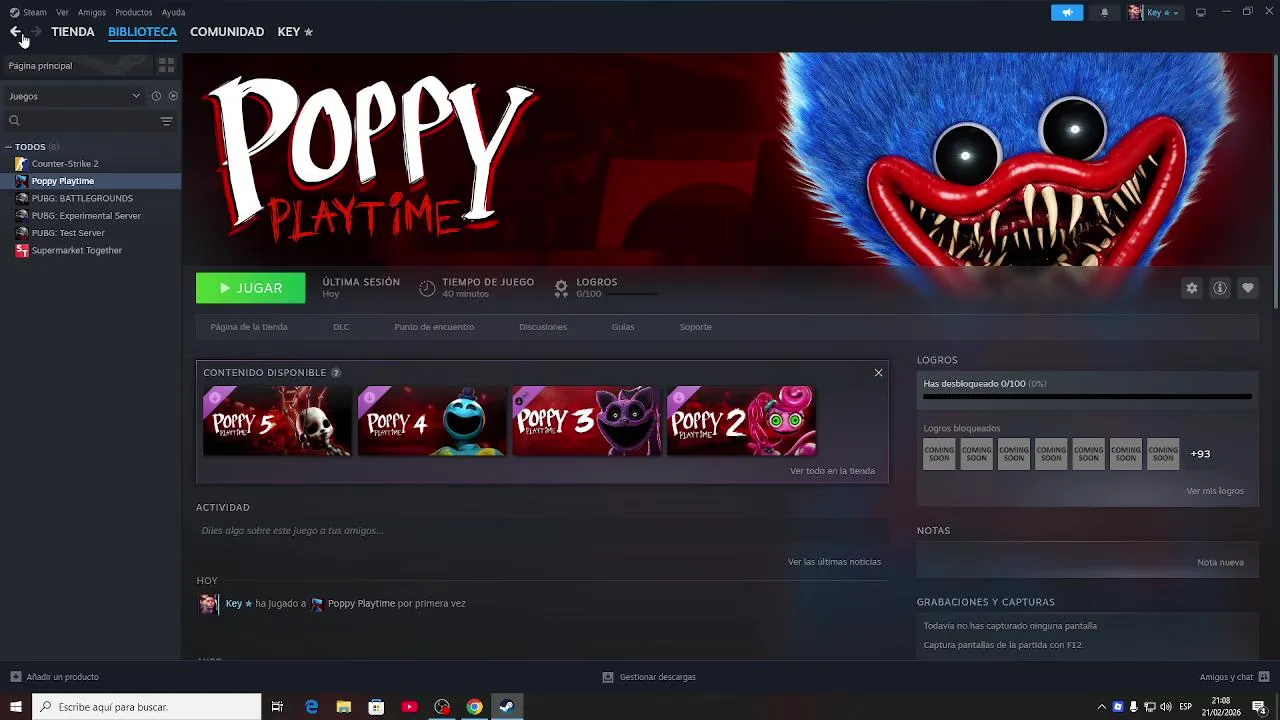Open the Ver menu

pos(62,12)
